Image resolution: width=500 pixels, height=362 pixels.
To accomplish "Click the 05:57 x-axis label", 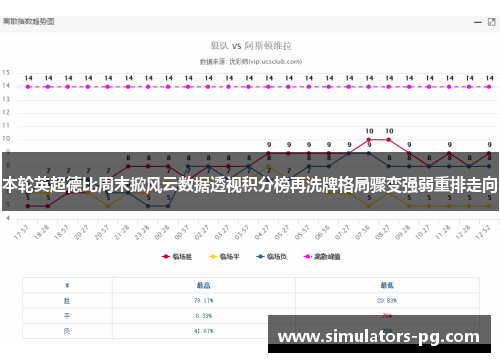I will 302,232.
